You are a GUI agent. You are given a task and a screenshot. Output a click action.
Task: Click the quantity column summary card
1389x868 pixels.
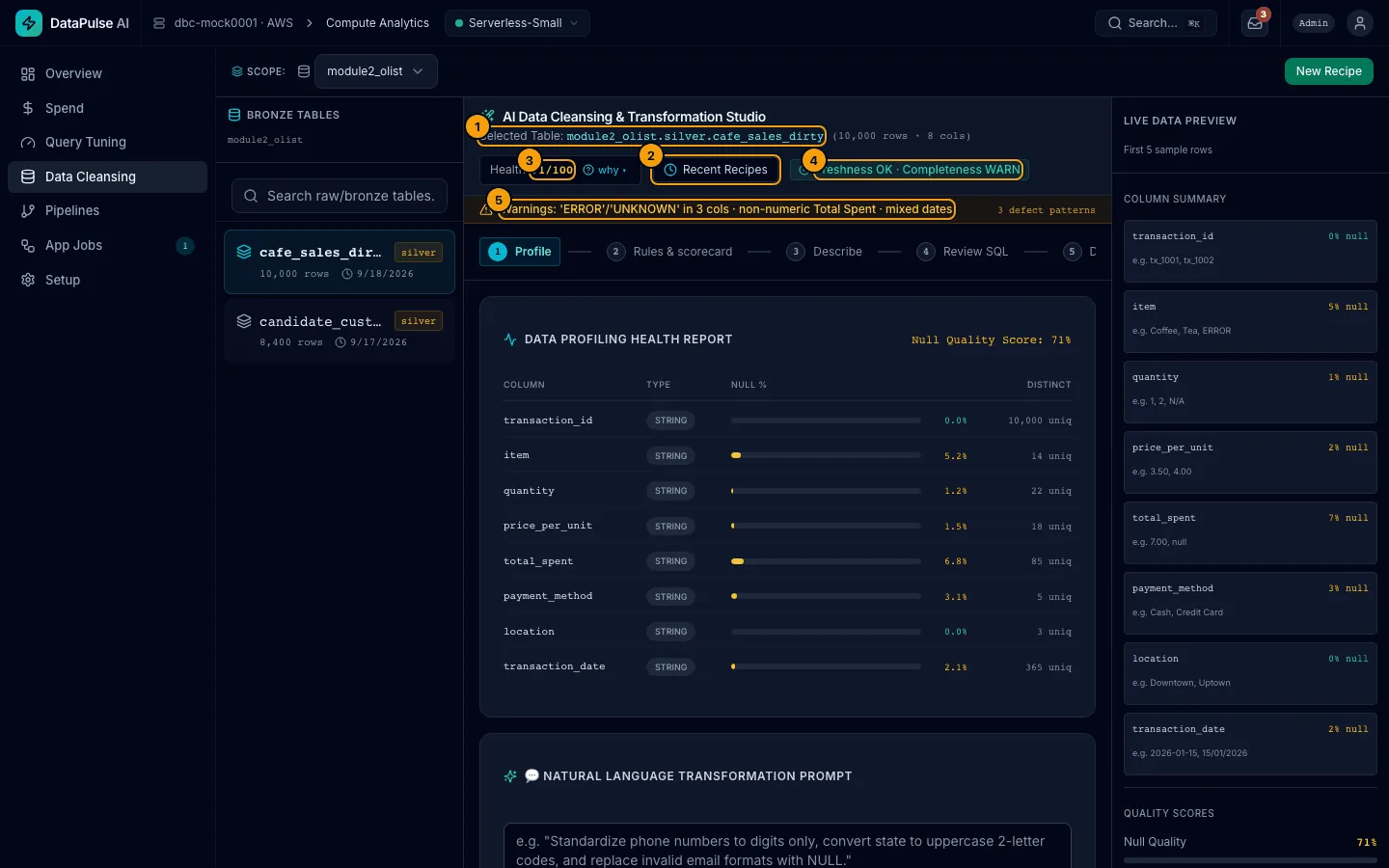pyautogui.click(x=1250, y=392)
